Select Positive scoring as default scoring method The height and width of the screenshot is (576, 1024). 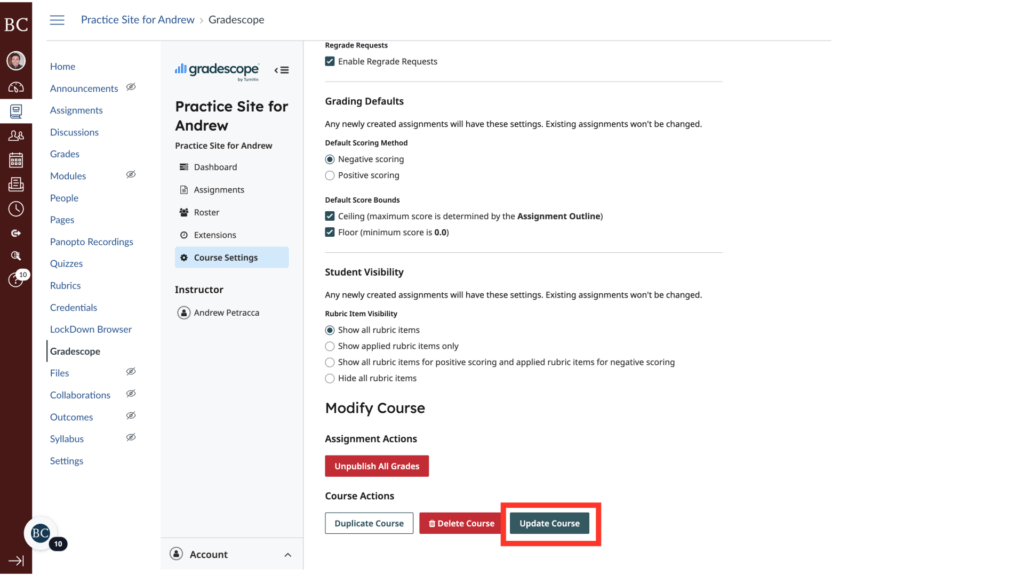point(328,174)
